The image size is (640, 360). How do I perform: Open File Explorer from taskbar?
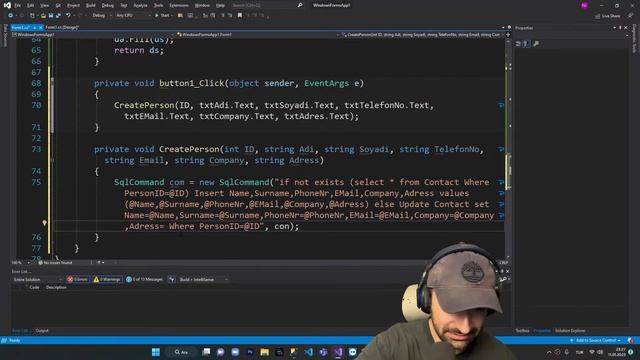click(x=264, y=352)
